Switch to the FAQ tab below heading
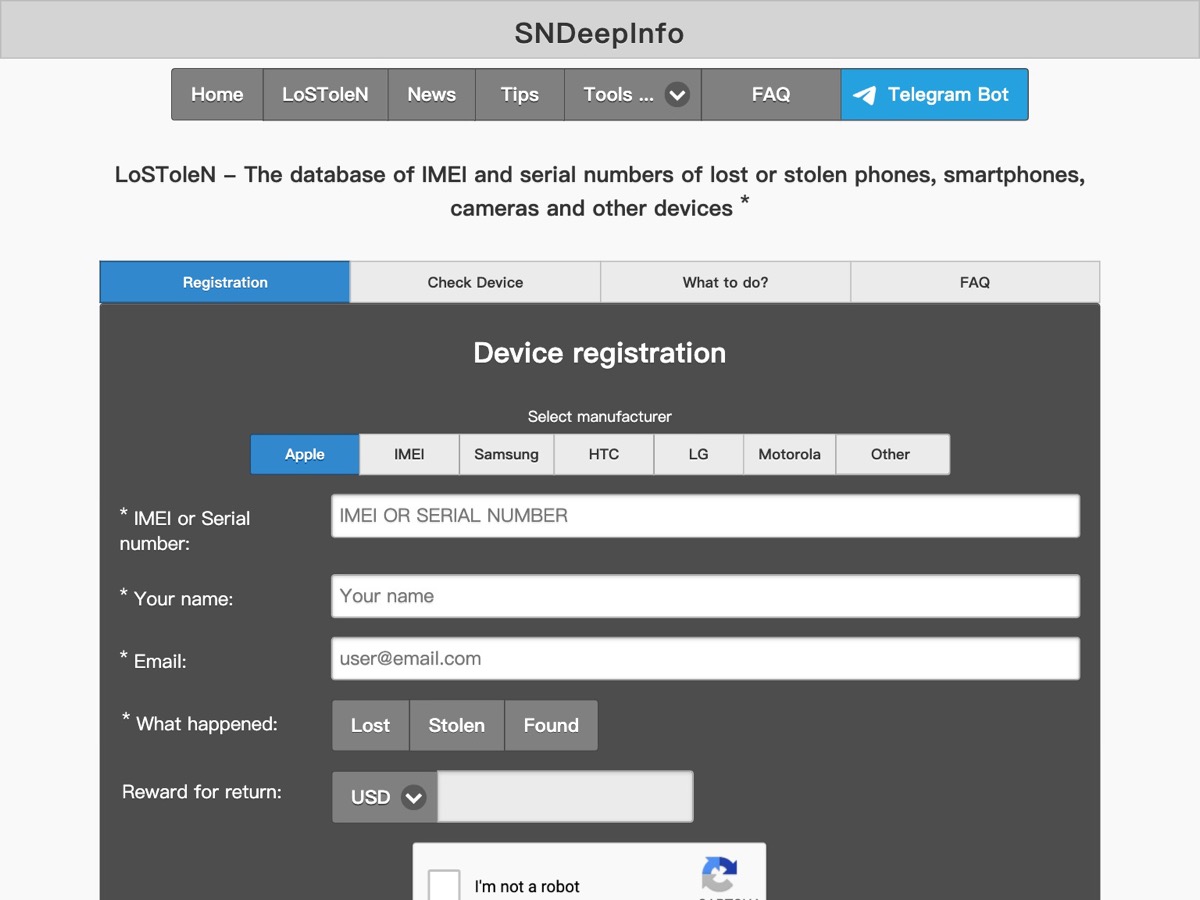This screenshot has height=900, width=1200. [x=975, y=282]
